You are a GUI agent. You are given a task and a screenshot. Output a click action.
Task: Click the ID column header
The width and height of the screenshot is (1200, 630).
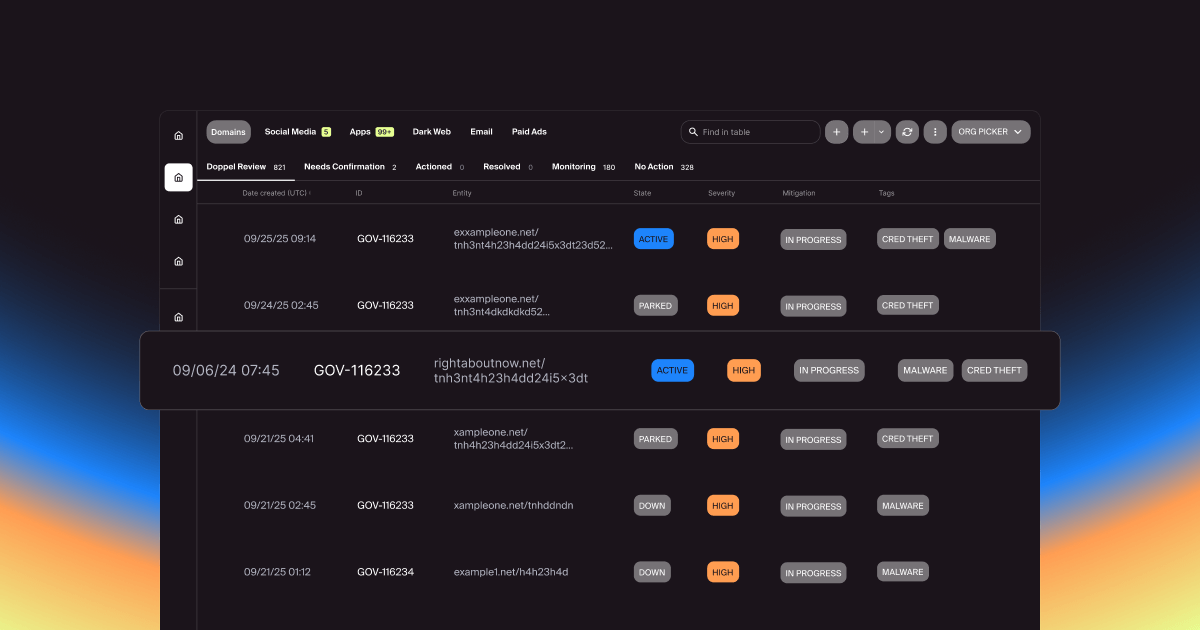[359, 193]
